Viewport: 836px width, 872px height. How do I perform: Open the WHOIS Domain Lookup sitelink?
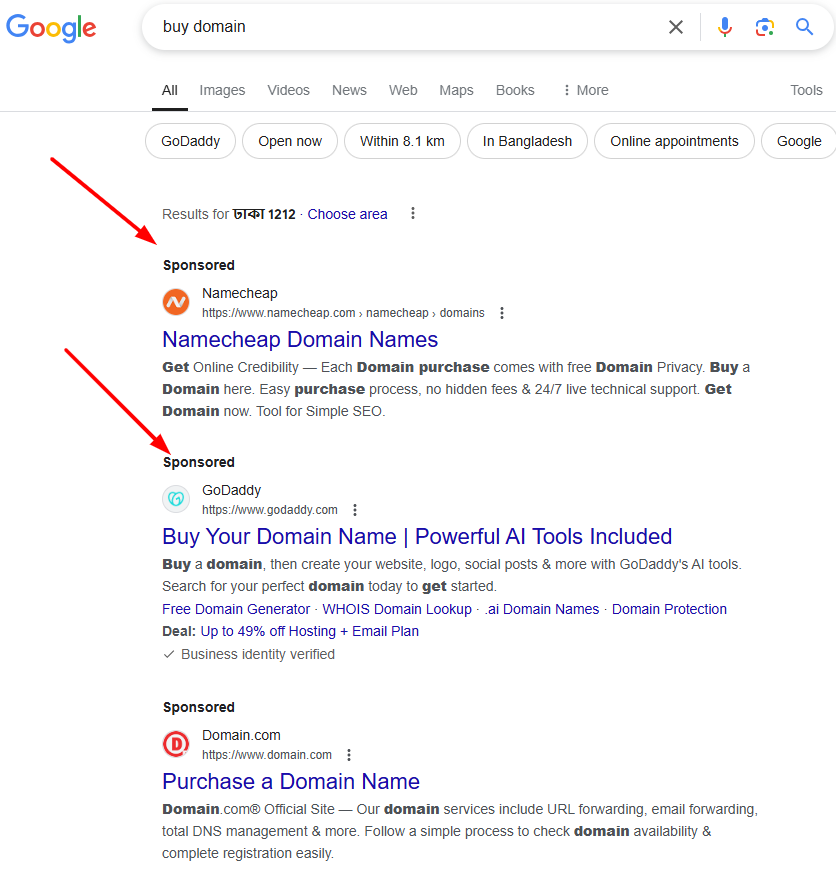pos(397,609)
